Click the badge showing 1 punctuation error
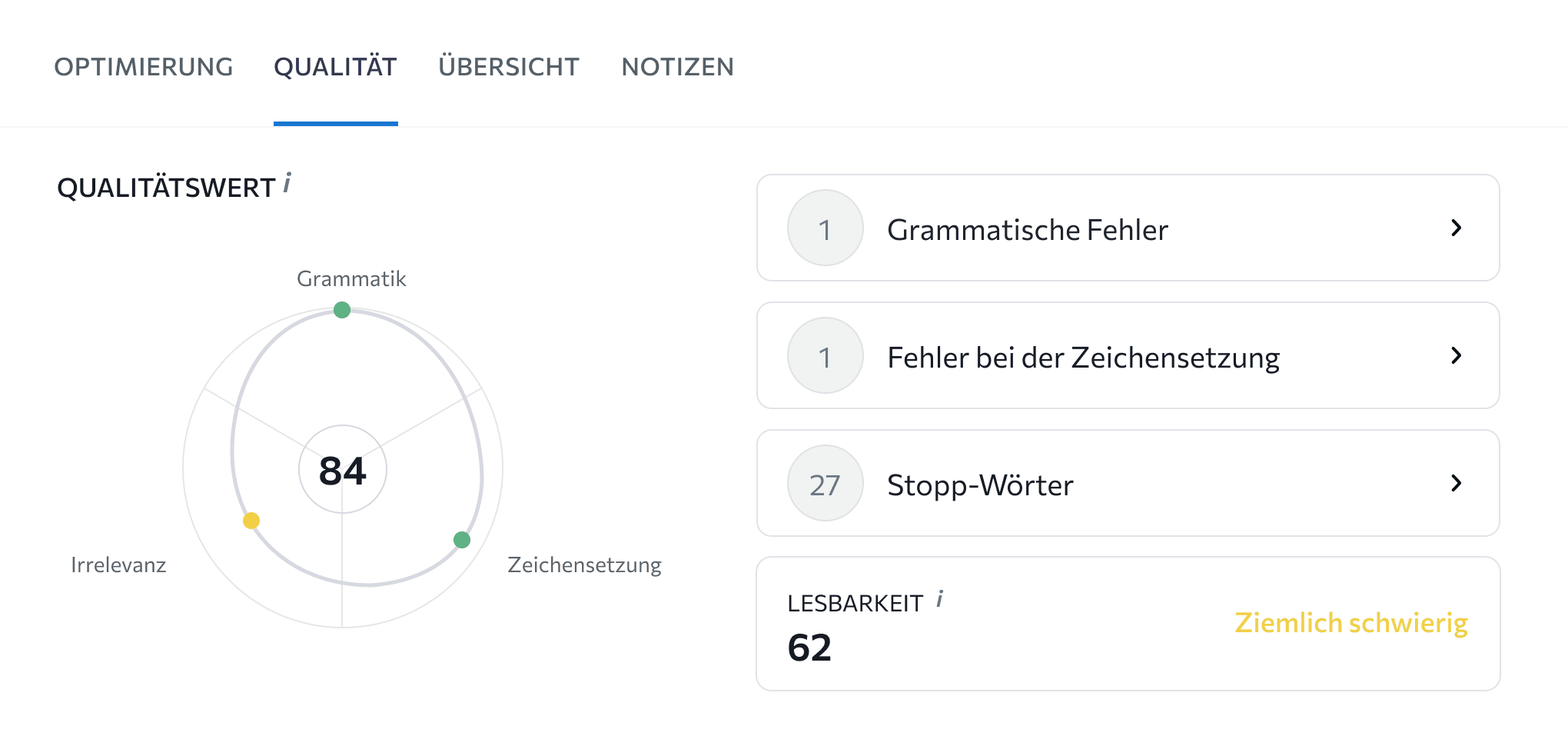 click(824, 356)
